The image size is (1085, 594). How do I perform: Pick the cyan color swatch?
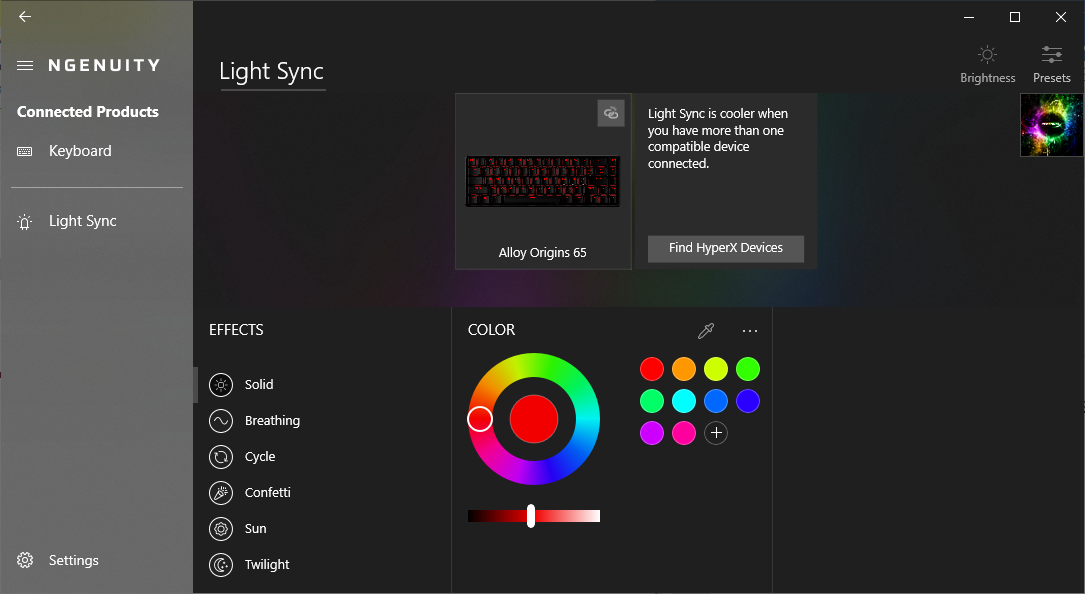(684, 401)
